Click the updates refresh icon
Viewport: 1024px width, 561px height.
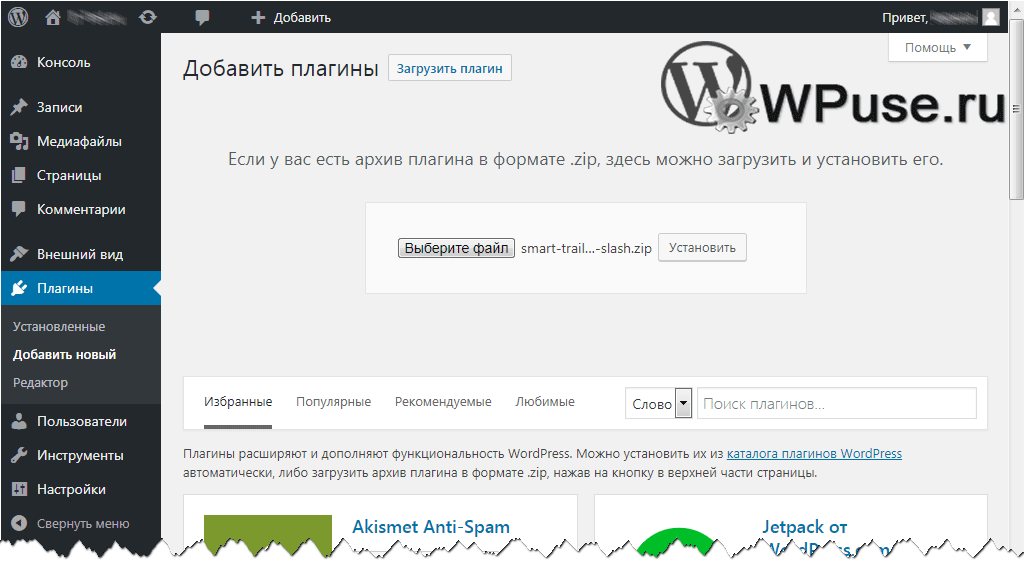click(147, 17)
